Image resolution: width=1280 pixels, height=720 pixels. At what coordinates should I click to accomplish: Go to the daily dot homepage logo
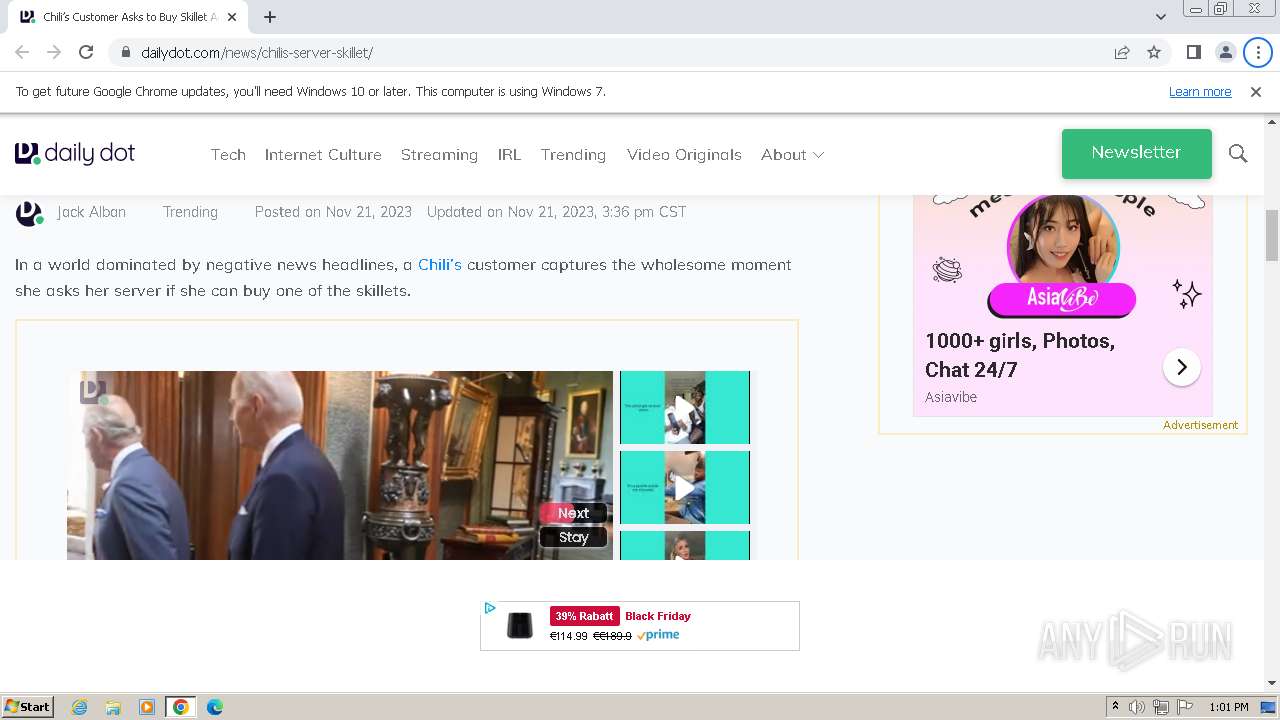[75, 153]
